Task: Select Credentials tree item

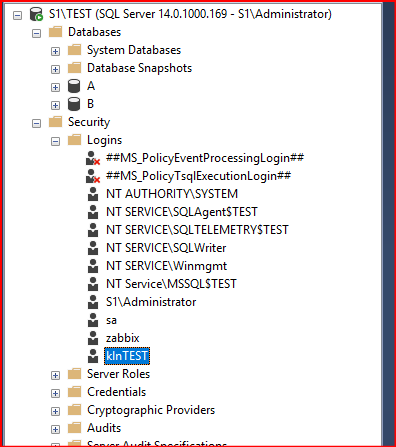Action: pyautogui.click(x=116, y=392)
